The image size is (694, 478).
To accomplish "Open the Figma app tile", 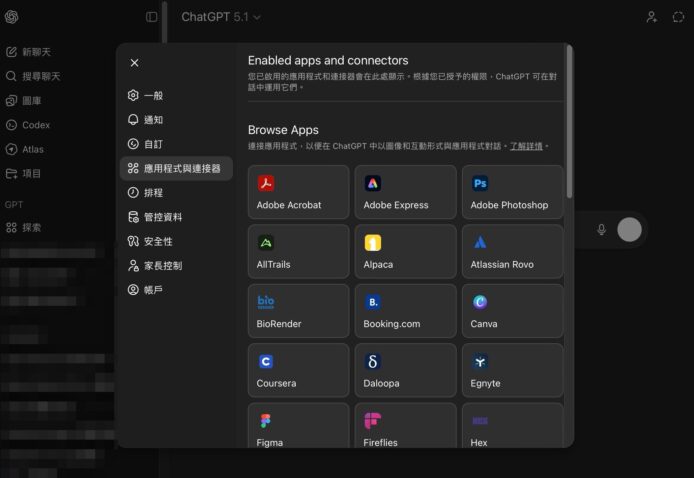I will coord(298,428).
